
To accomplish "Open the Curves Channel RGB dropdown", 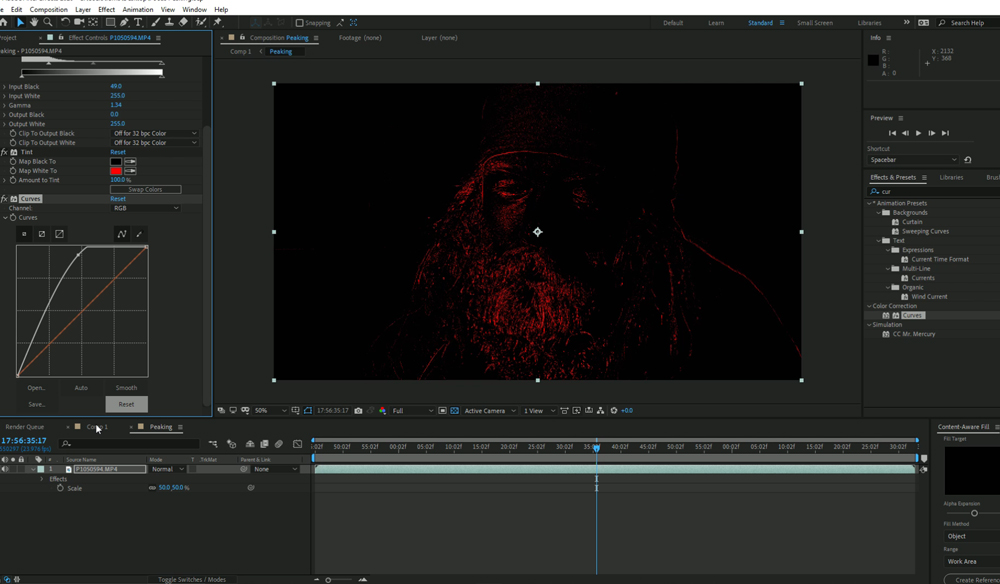I will pos(145,208).
